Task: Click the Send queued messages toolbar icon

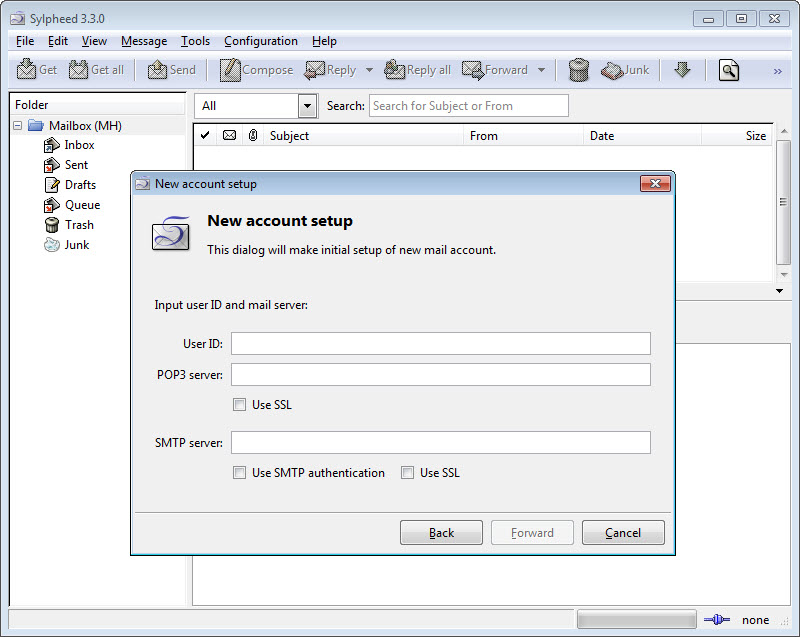Action: tap(157, 70)
